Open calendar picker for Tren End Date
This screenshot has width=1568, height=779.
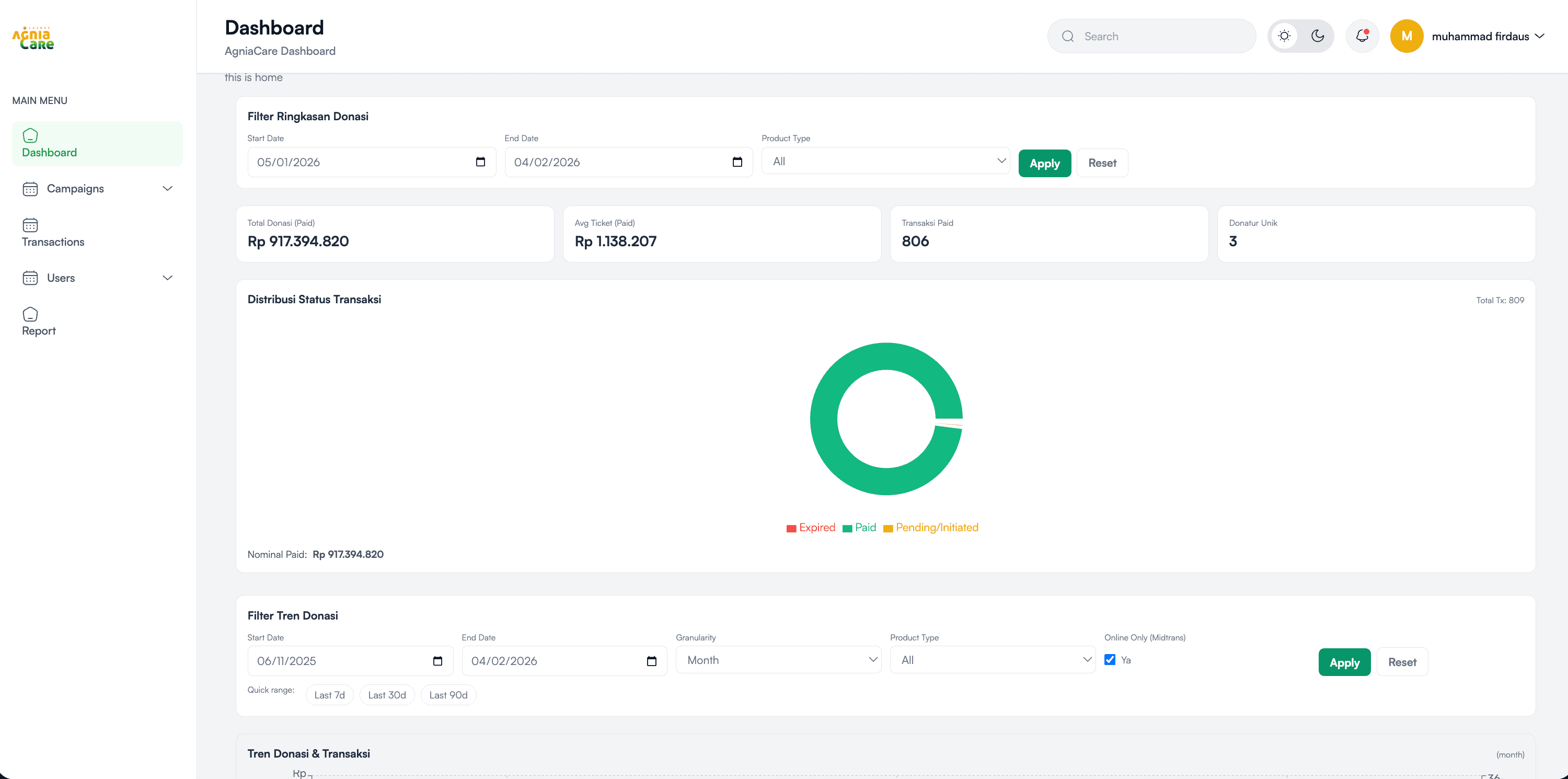click(x=651, y=661)
